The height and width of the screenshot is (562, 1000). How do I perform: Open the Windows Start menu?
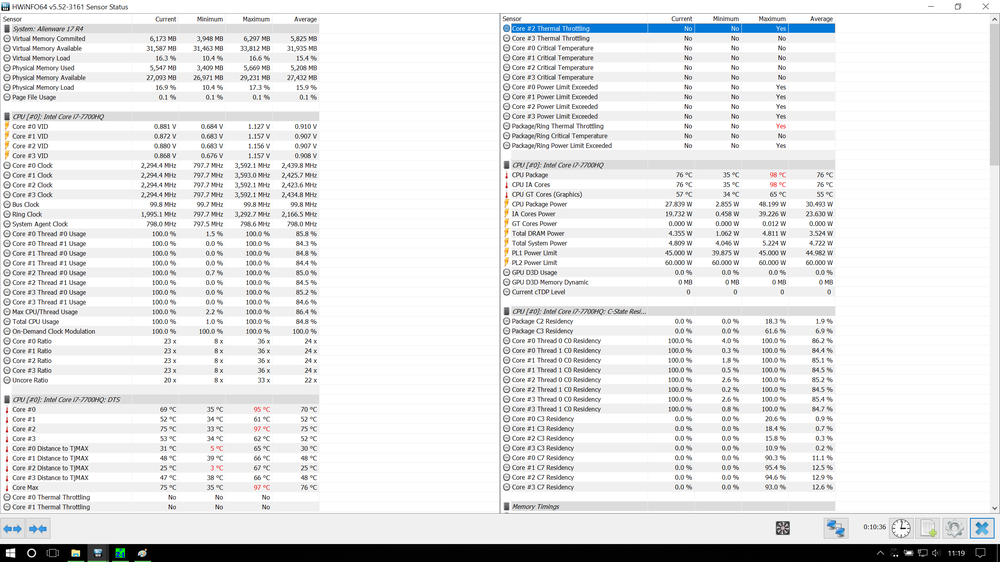pyautogui.click(x=10, y=553)
